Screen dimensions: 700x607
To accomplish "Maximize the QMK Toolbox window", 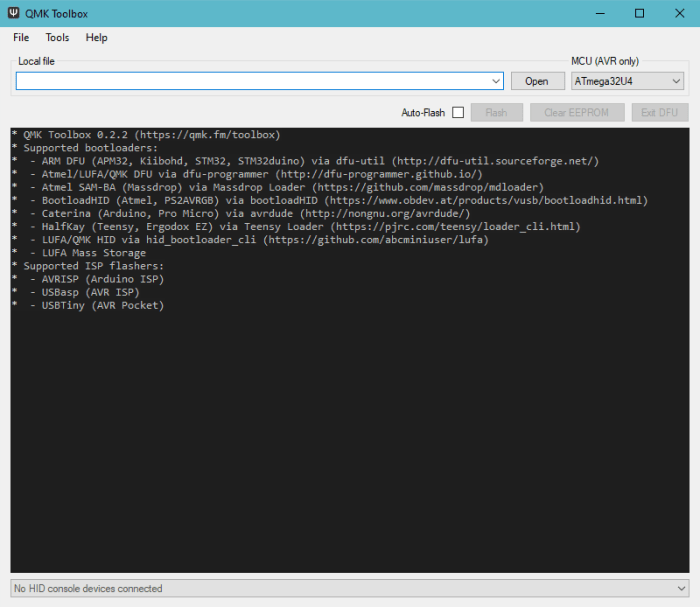I will pyautogui.click(x=639, y=14).
